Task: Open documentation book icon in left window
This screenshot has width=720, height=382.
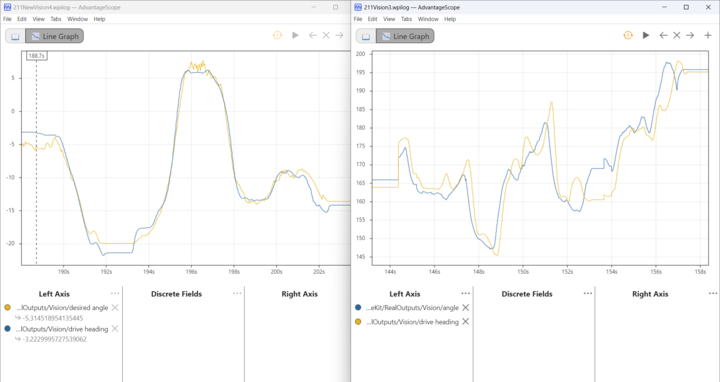Action: click(x=15, y=36)
